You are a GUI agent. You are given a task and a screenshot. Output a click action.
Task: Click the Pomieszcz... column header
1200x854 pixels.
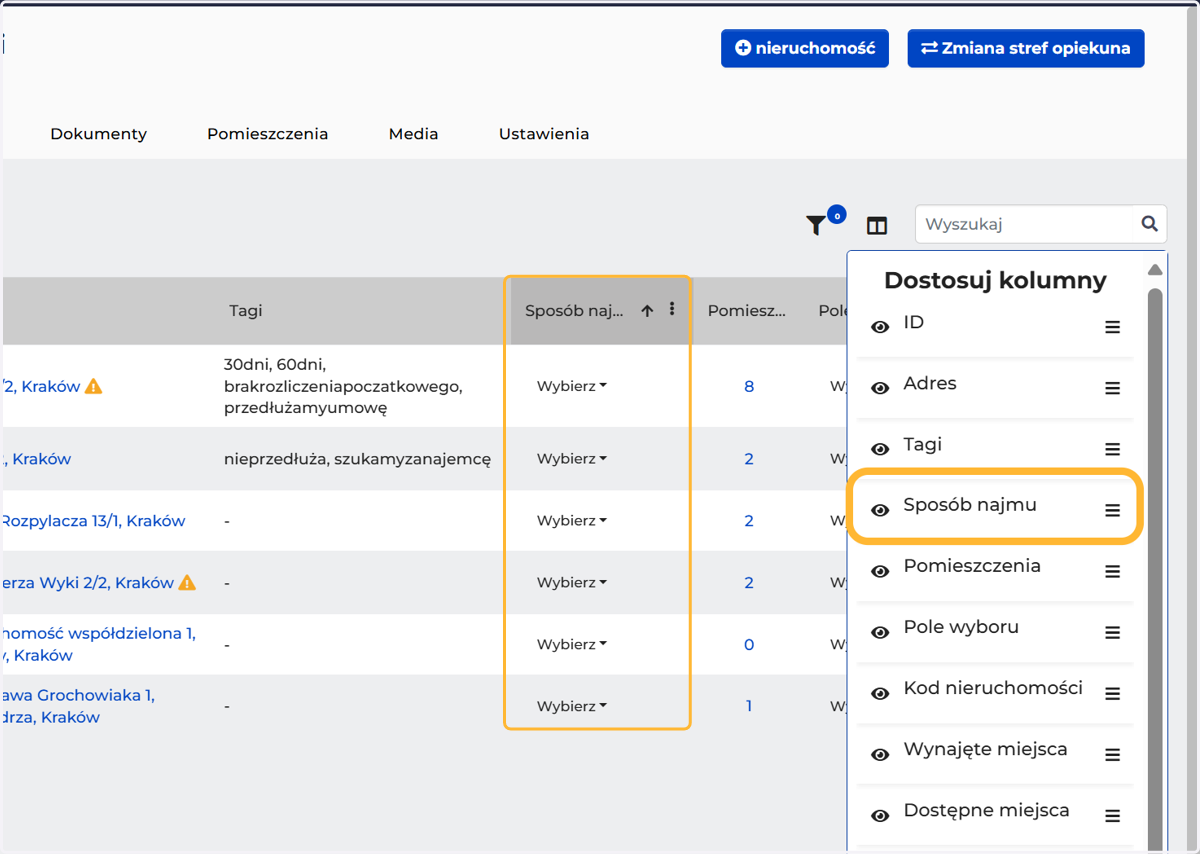coord(746,311)
